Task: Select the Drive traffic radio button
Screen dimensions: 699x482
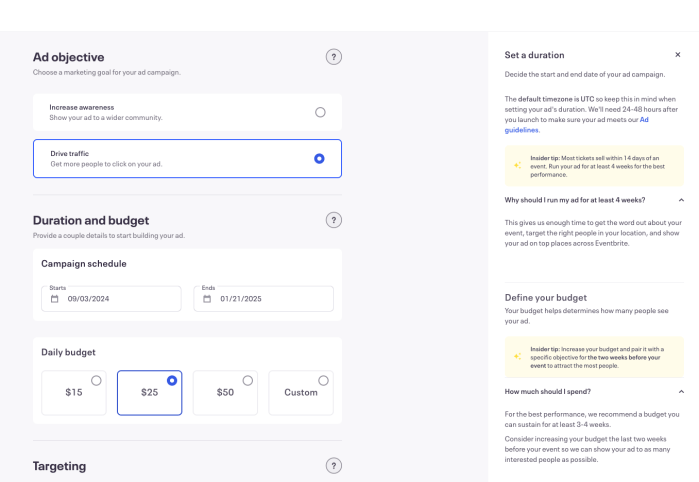Action: click(319, 158)
